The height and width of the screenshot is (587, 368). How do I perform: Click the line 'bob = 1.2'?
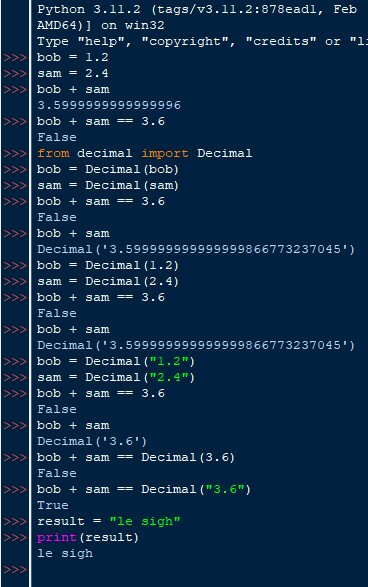pyautogui.click(x=73, y=57)
